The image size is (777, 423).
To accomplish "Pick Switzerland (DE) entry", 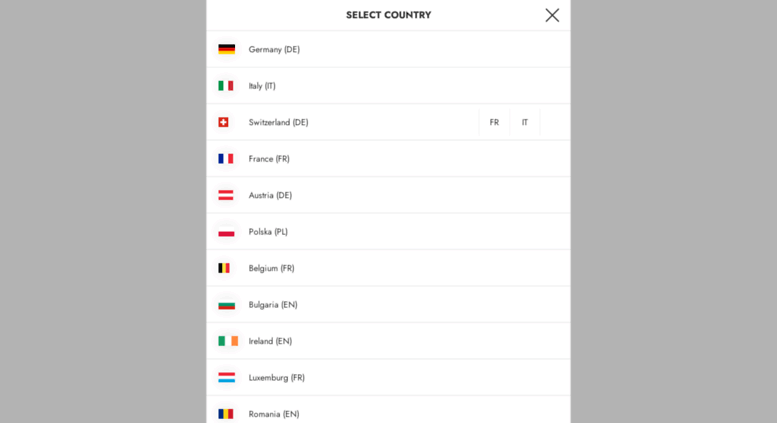I will point(278,122).
